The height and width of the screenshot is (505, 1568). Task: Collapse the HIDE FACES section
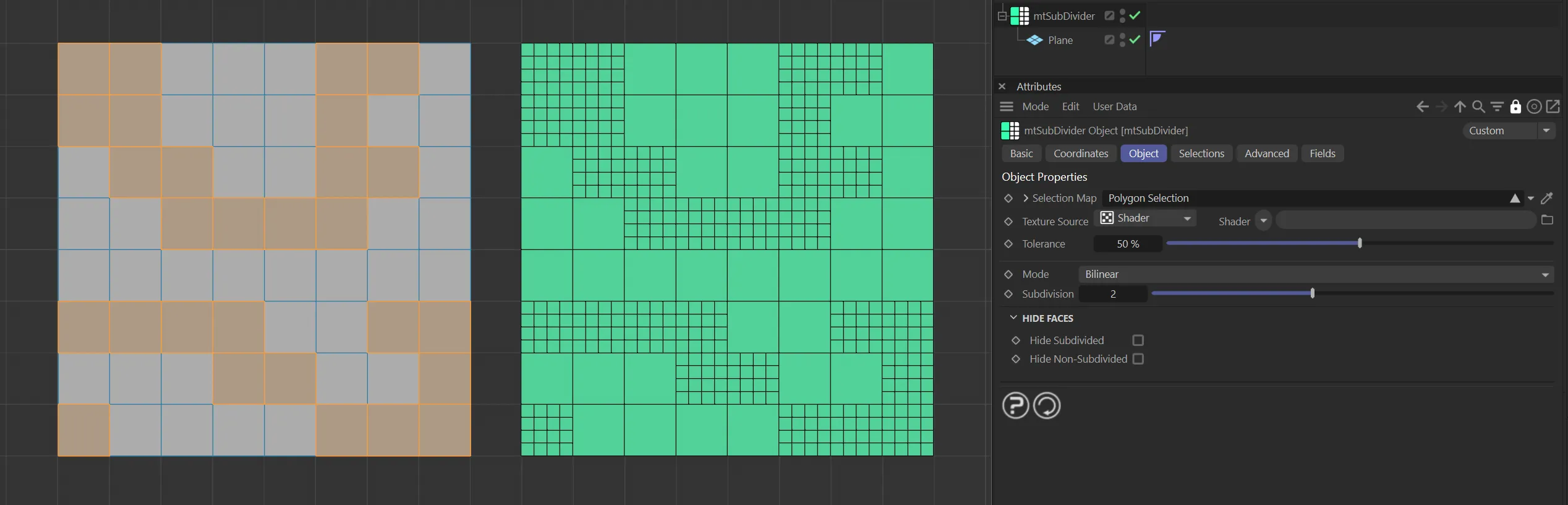[1013, 318]
